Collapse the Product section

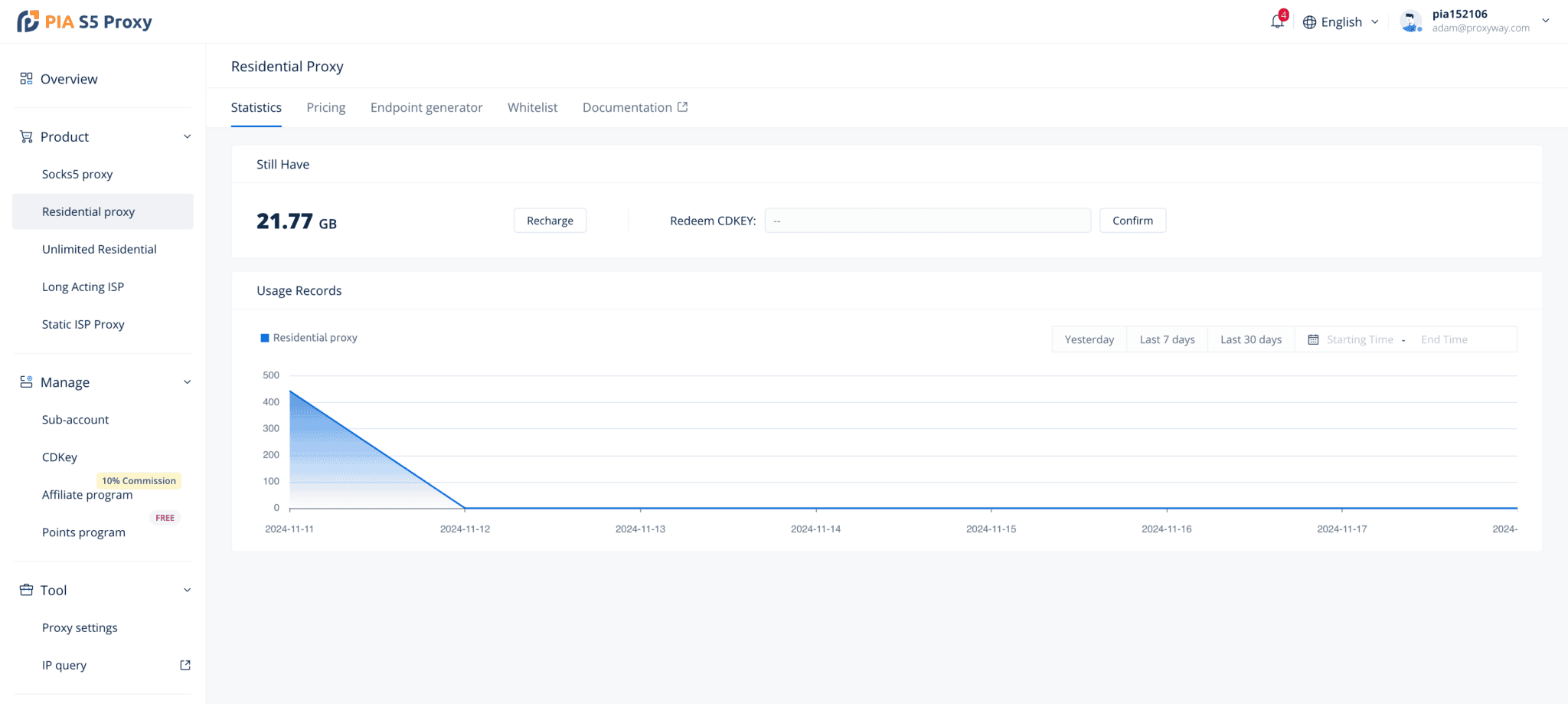[188, 136]
